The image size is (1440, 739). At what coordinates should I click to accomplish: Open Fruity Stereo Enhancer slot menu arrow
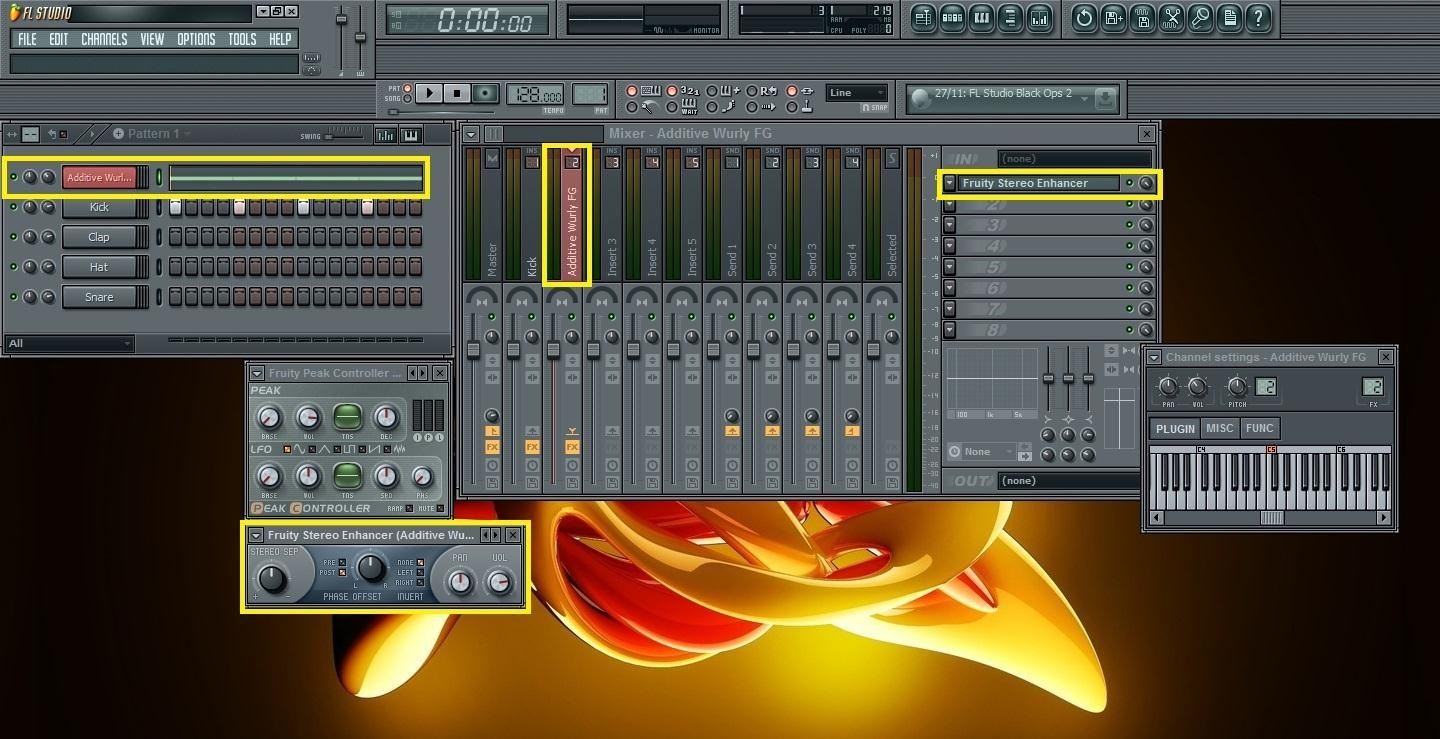tap(950, 183)
